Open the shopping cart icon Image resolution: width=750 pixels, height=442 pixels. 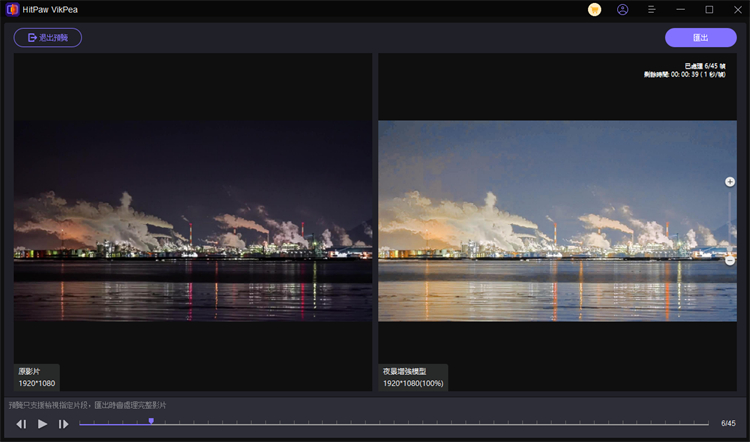click(x=594, y=10)
